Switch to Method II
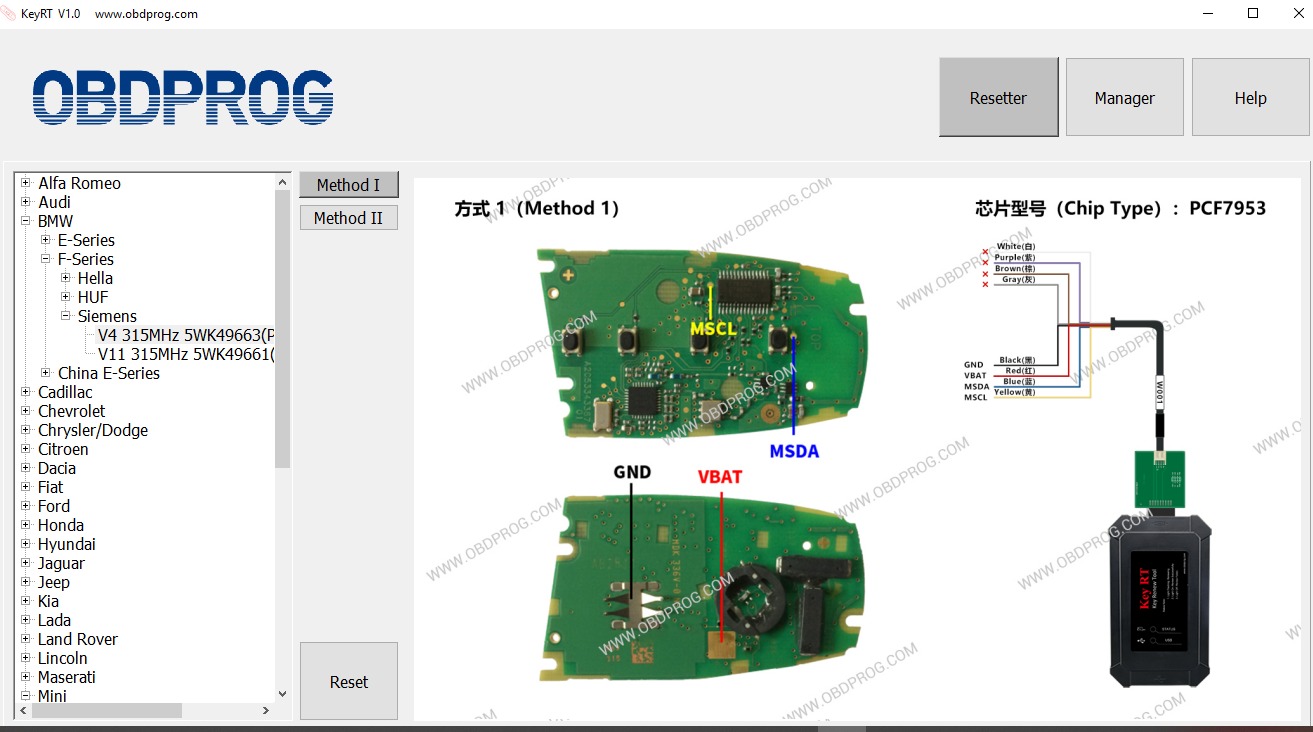The height and width of the screenshot is (732, 1313). [348, 218]
